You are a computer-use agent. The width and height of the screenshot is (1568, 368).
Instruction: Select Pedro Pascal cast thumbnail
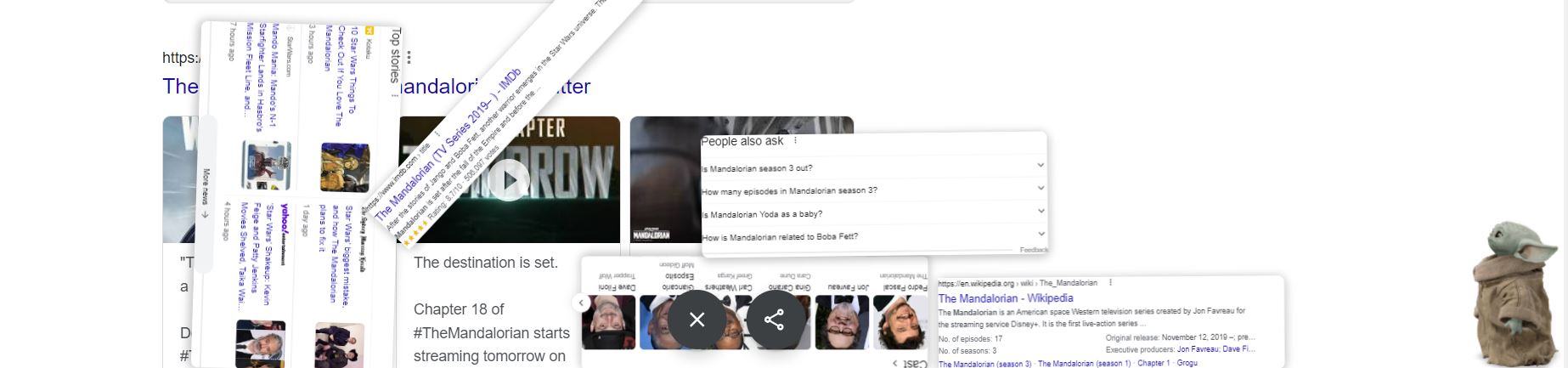tap(901, 321)
